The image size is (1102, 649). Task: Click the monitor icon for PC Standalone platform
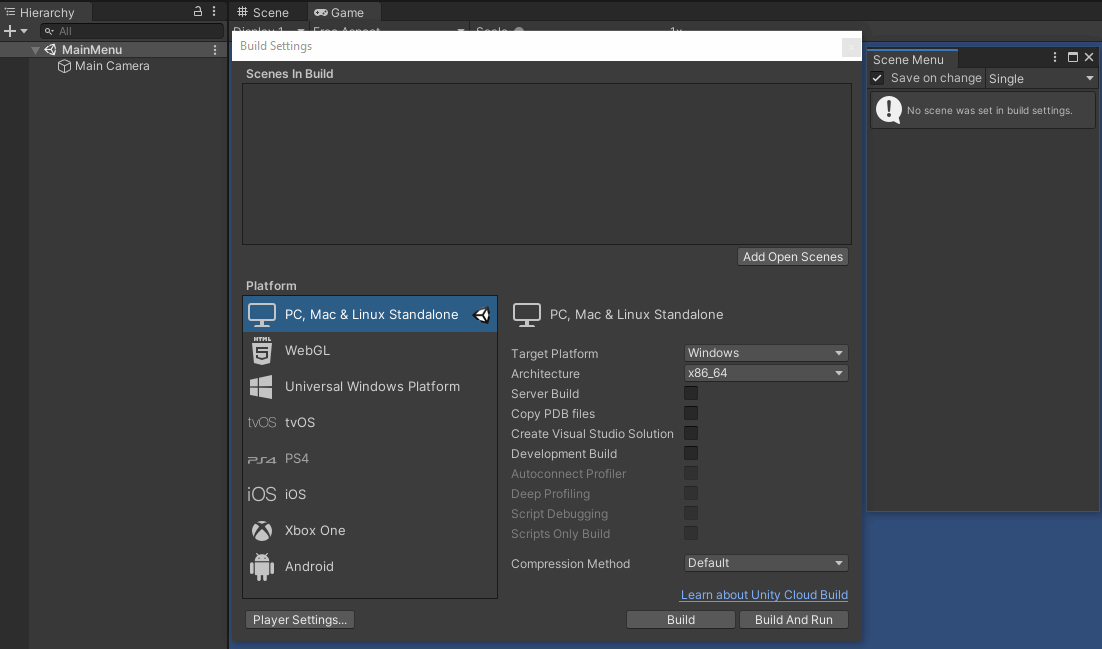click(x=261, y=315)
